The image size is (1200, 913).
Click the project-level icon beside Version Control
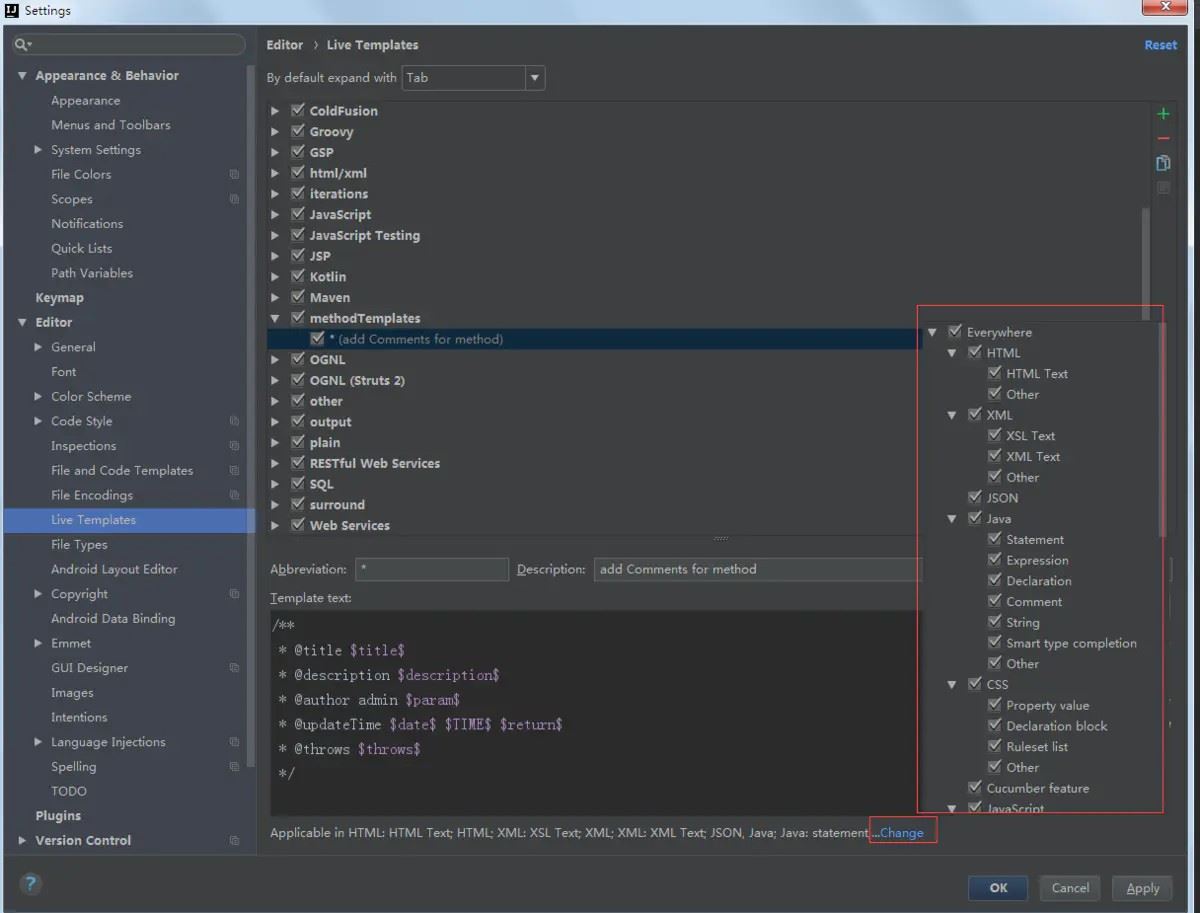point(234,841)
